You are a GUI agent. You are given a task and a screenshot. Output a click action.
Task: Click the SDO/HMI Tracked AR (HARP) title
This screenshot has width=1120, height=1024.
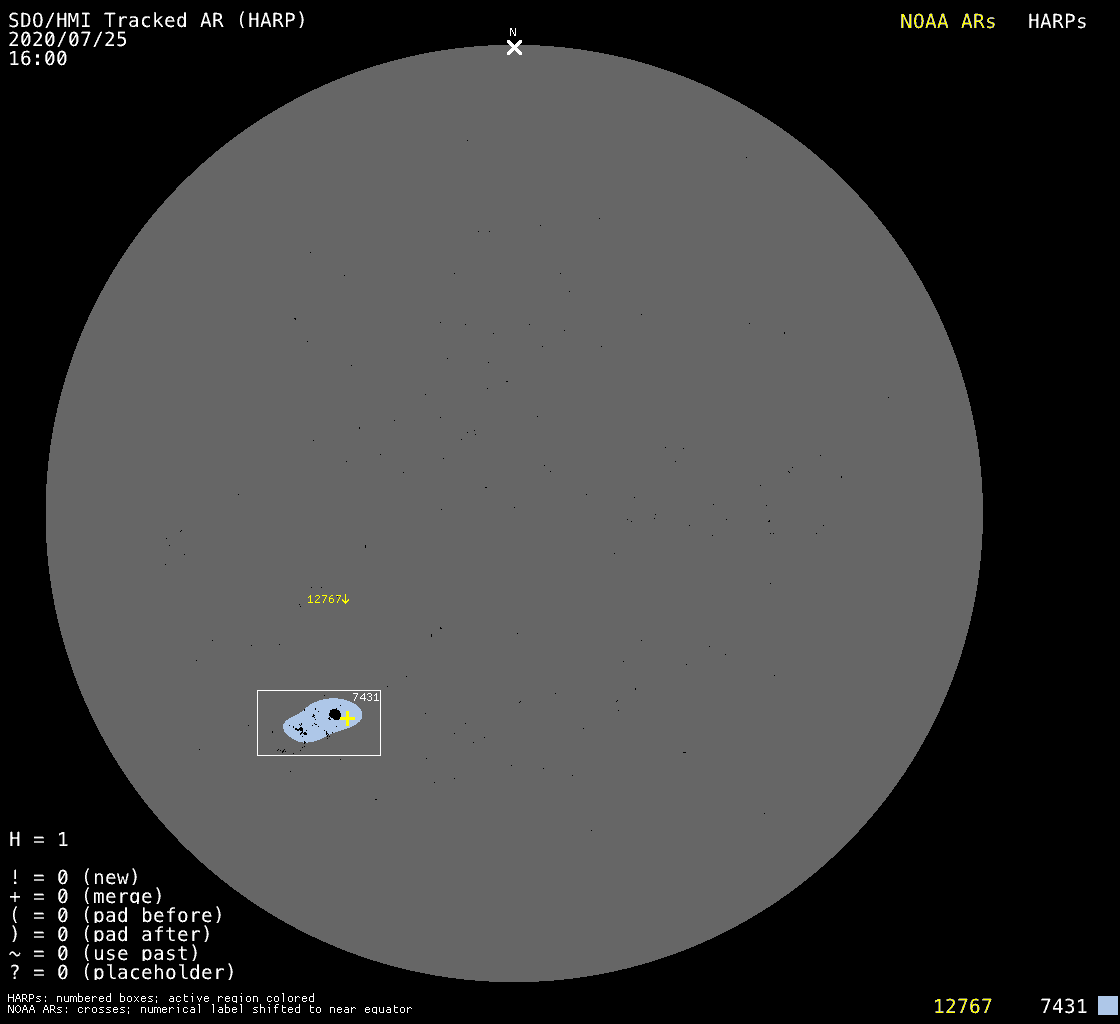pyautogui.click(x=157, y=20)
